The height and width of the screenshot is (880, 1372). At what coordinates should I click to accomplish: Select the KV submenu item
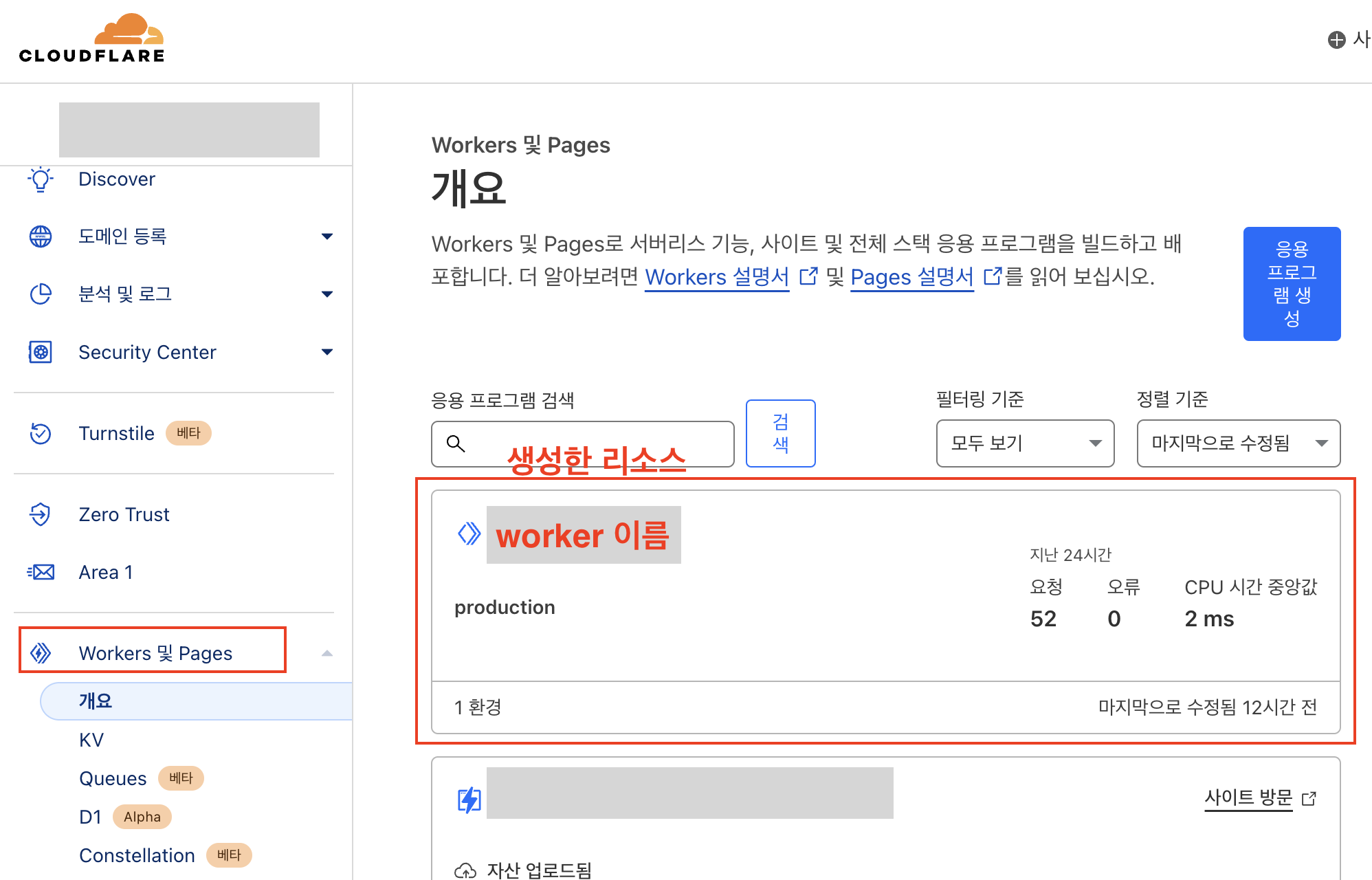(x=91, y=740)
